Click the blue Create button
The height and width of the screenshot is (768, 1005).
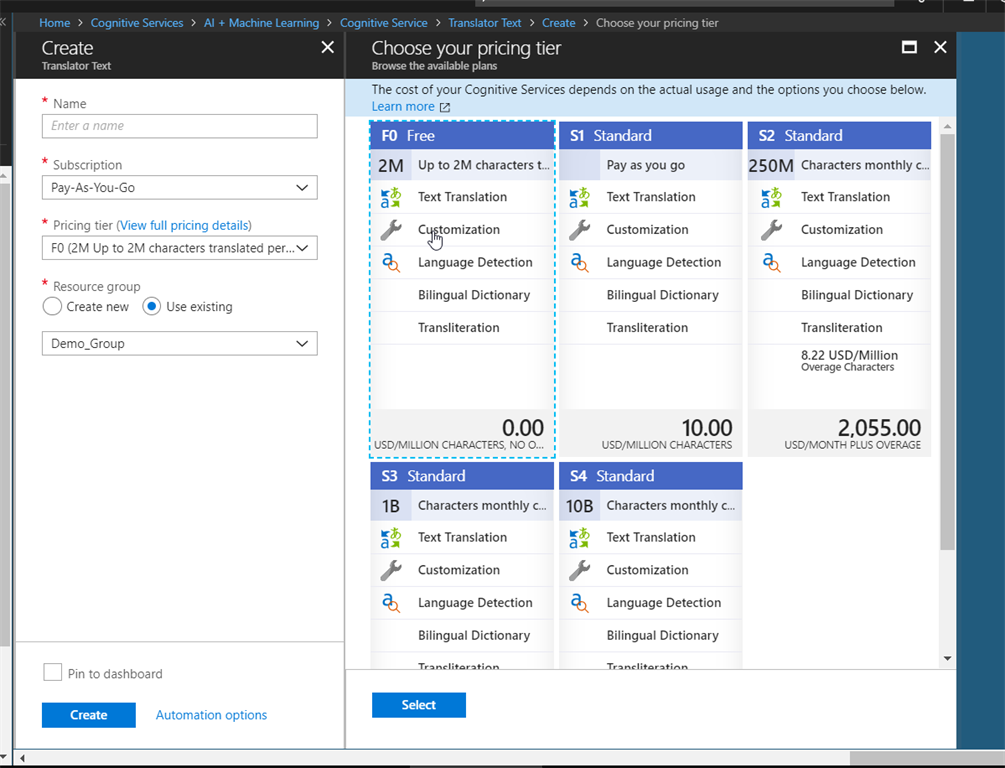(88, 715)
